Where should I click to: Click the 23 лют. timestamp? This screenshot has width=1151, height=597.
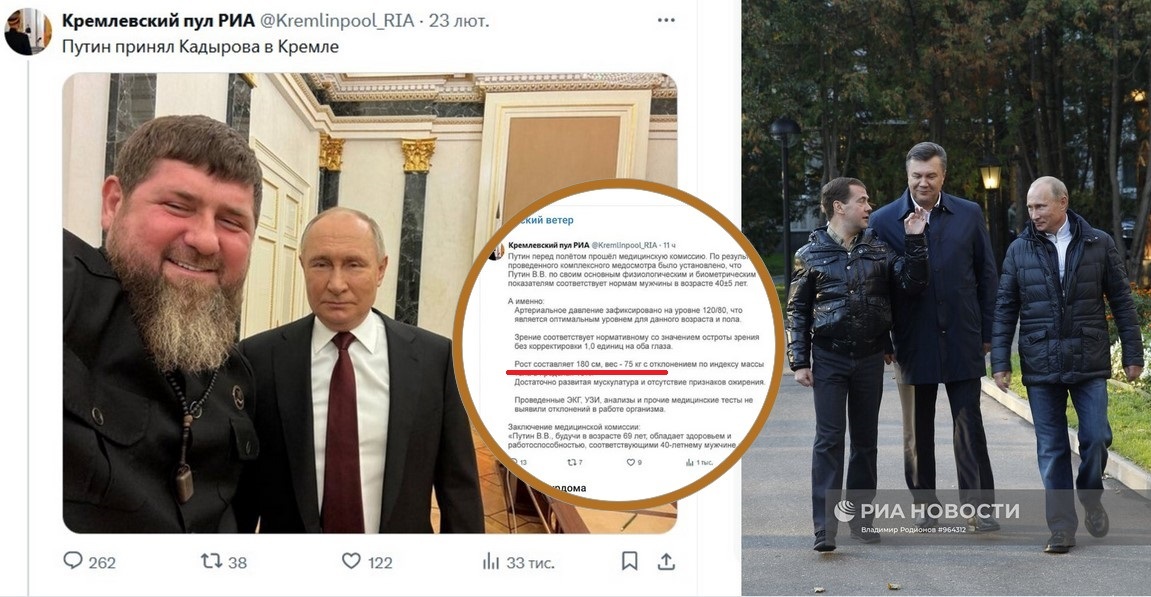tap(459, 21)
